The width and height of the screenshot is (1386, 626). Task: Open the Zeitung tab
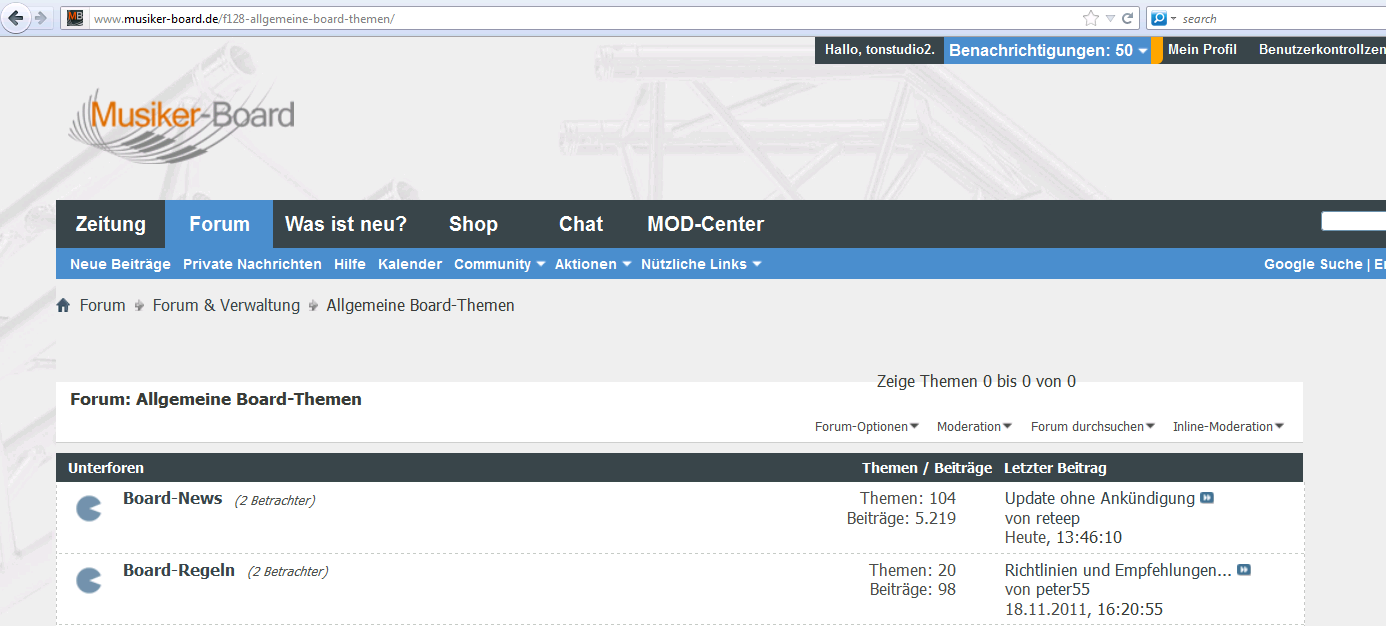tap(111, 224)
